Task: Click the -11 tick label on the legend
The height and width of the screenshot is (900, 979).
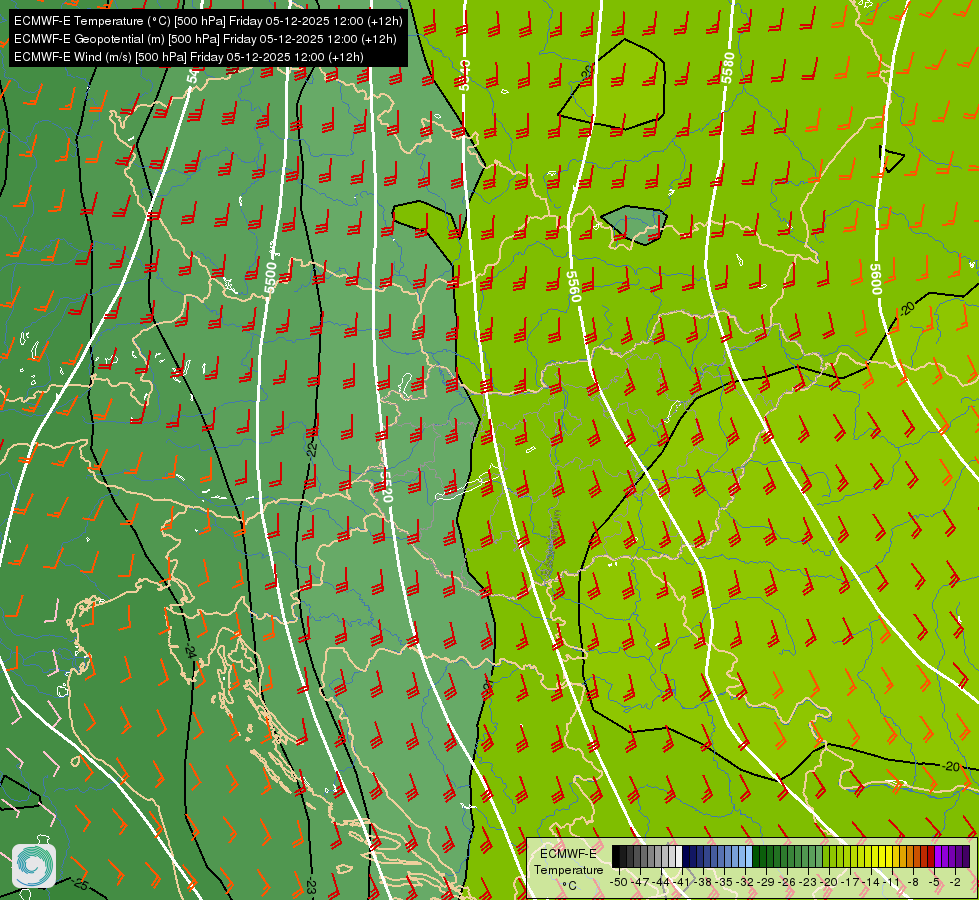Action: [892, 882]
